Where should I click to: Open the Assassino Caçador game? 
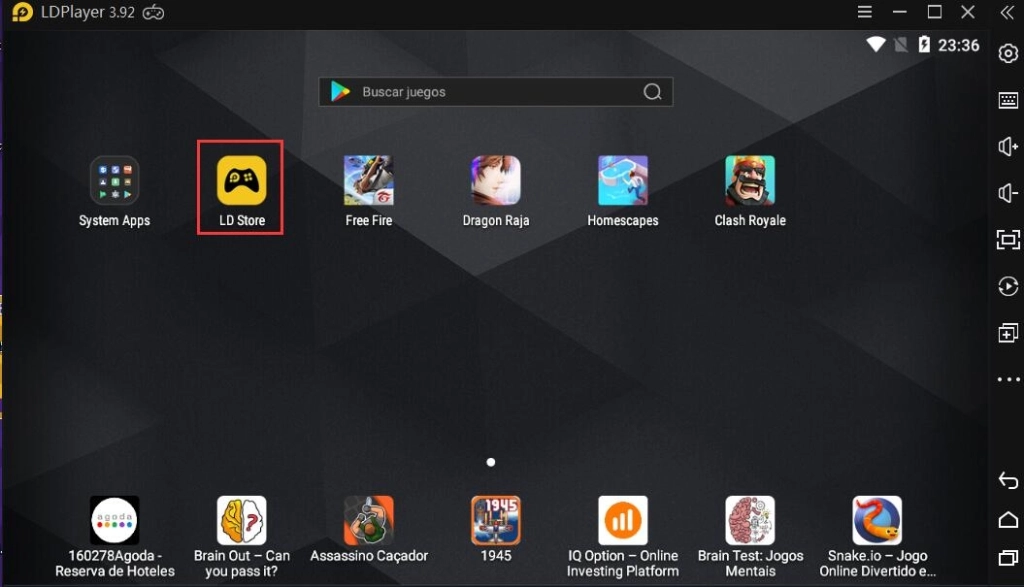coord(369,520)
